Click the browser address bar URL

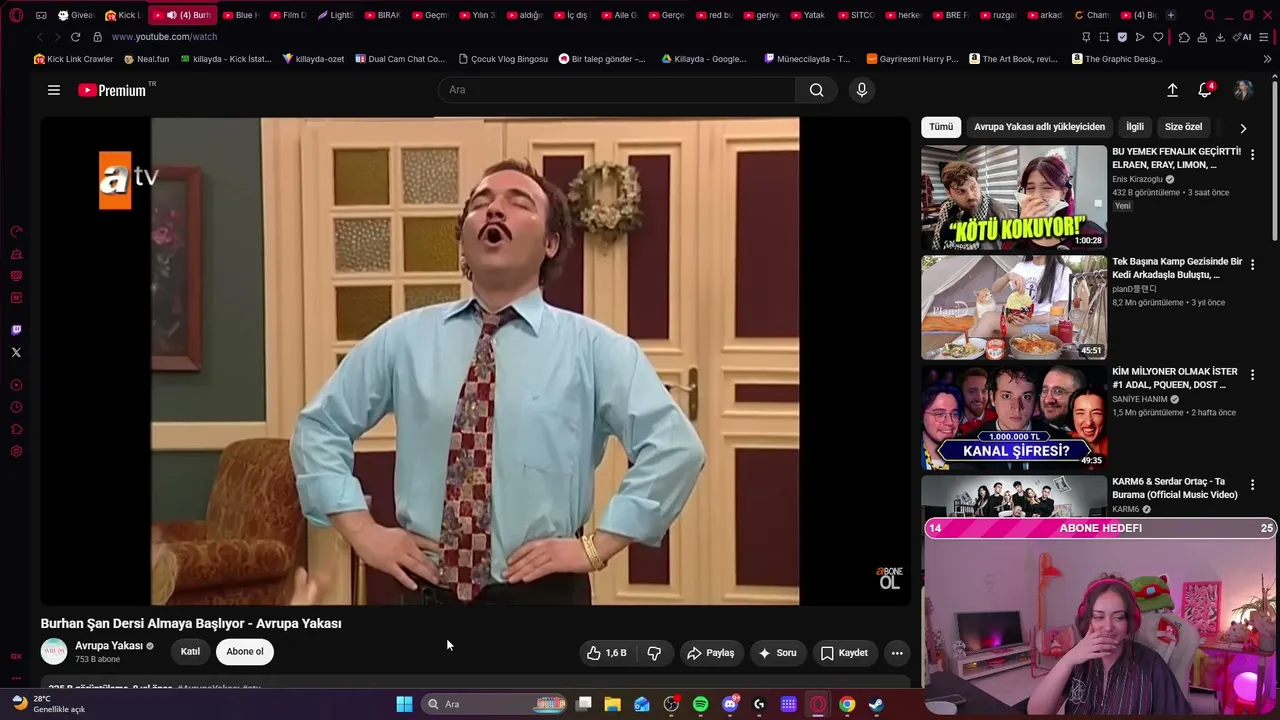pos(164,37)
